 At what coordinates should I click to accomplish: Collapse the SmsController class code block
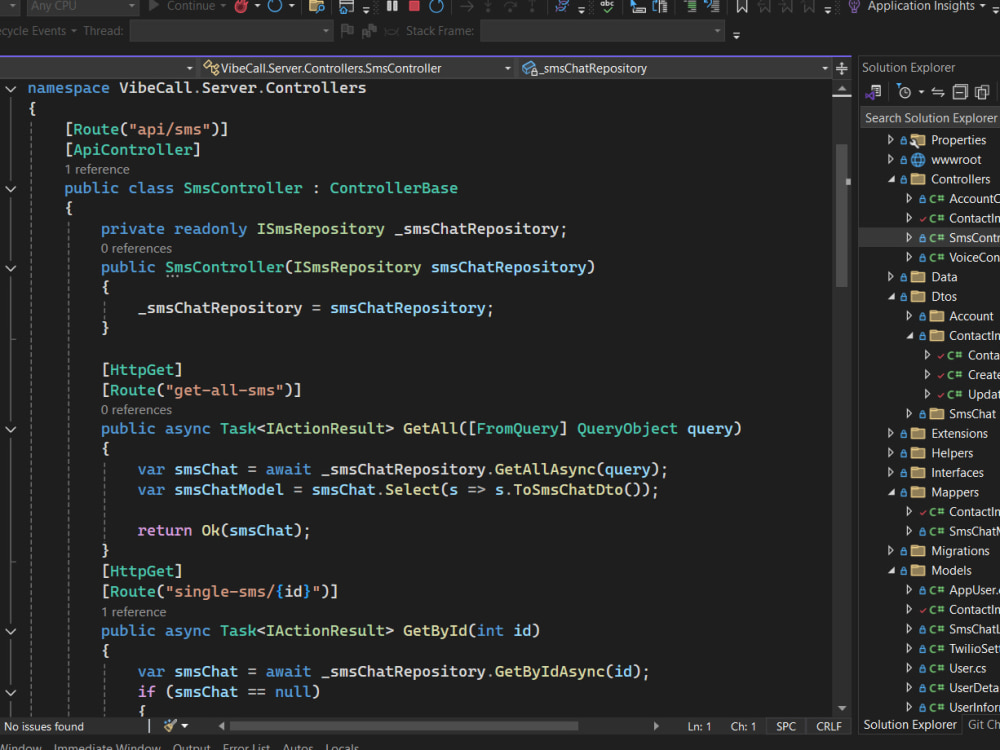point(11,189)
